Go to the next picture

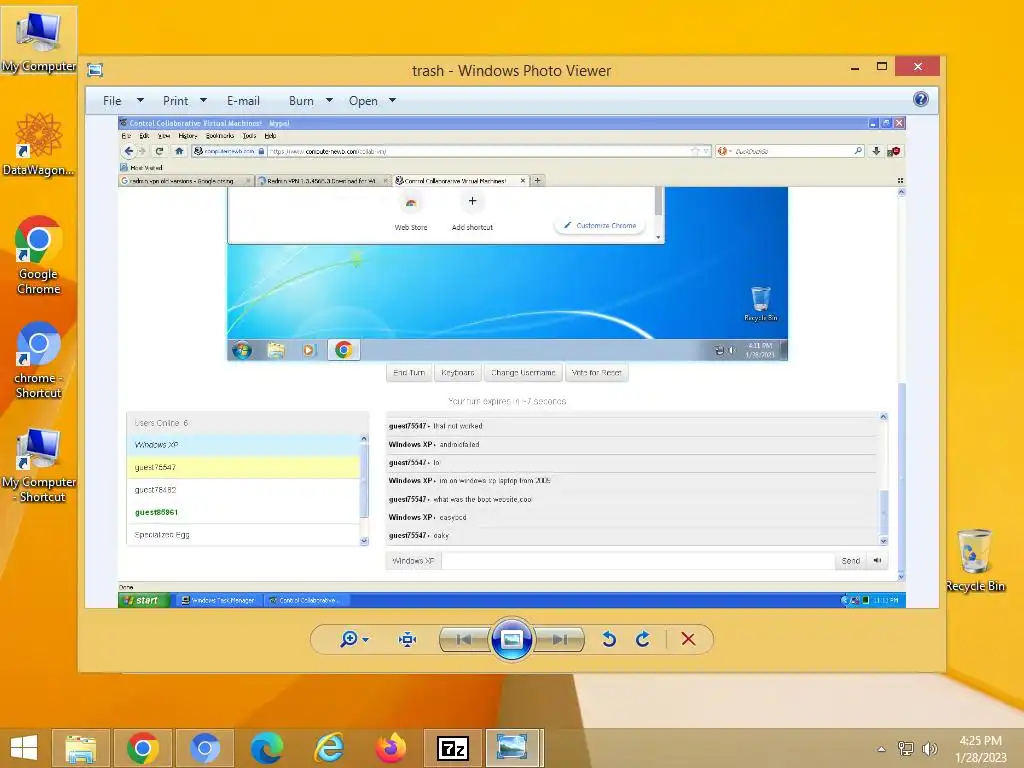(559, 639)
